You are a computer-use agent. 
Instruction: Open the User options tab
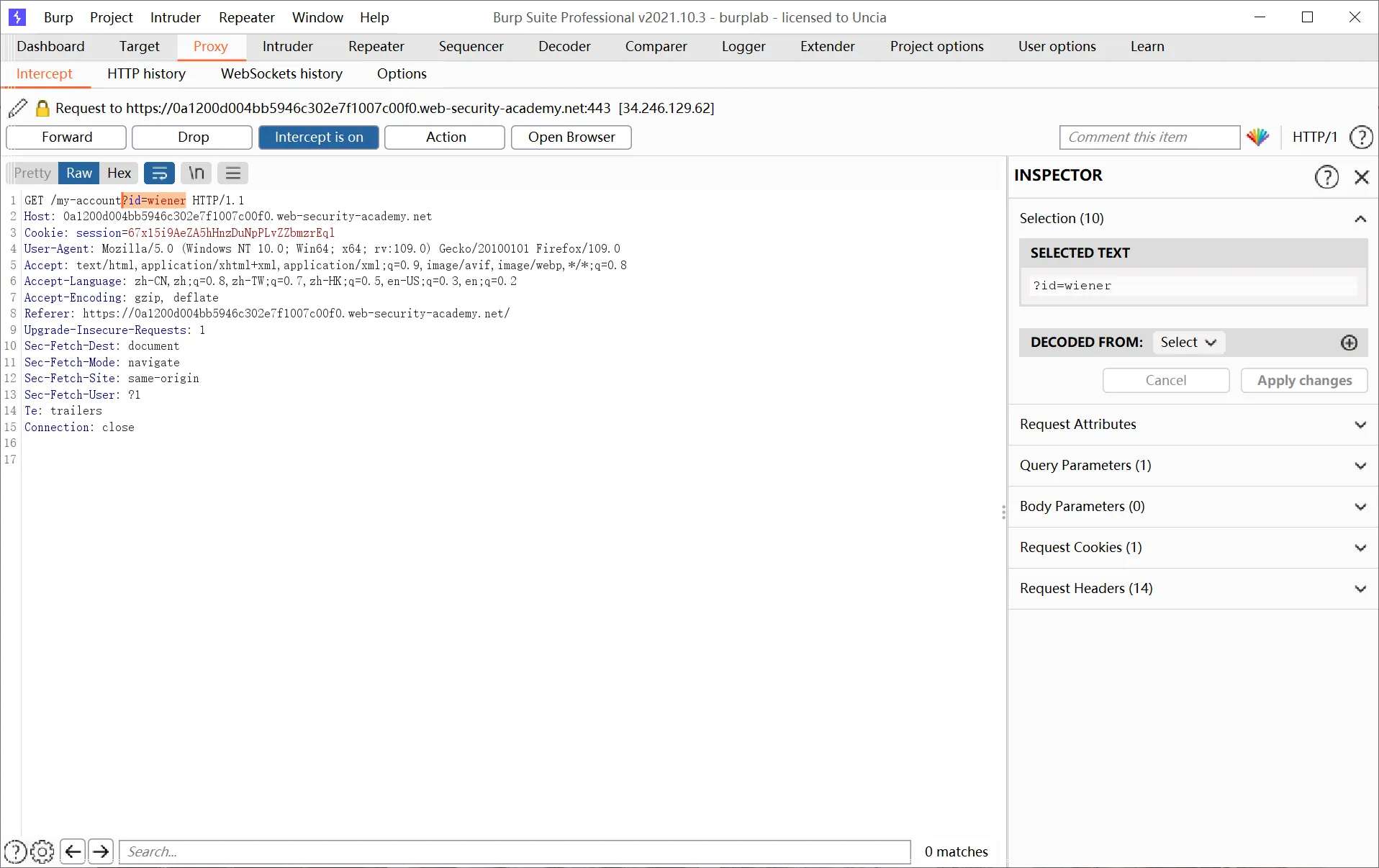[1057, 46]
